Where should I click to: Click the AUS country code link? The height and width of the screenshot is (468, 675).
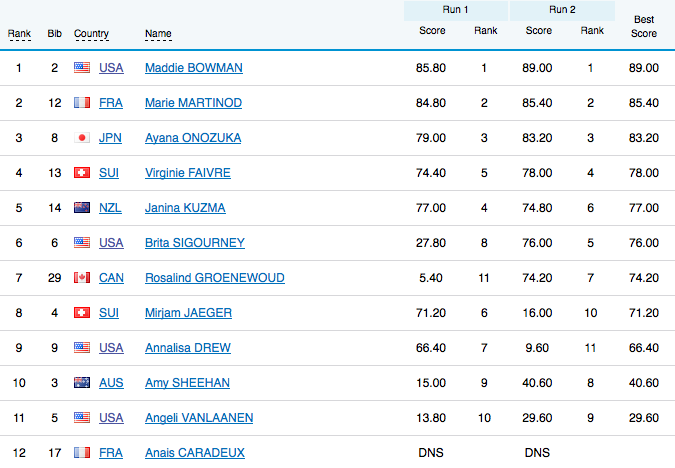(110, 383)
